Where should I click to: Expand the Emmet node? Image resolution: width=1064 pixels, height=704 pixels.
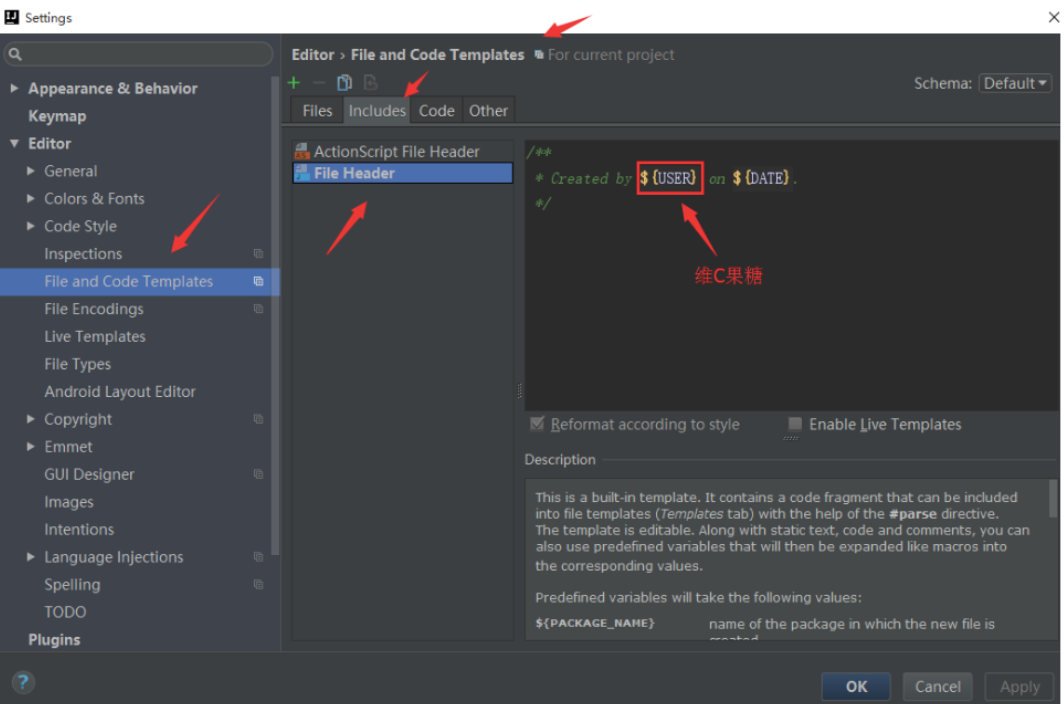click(x=31, y=447)
